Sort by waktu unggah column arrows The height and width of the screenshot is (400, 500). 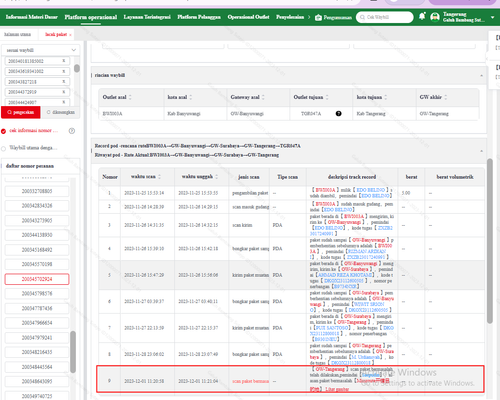(217, 177)
